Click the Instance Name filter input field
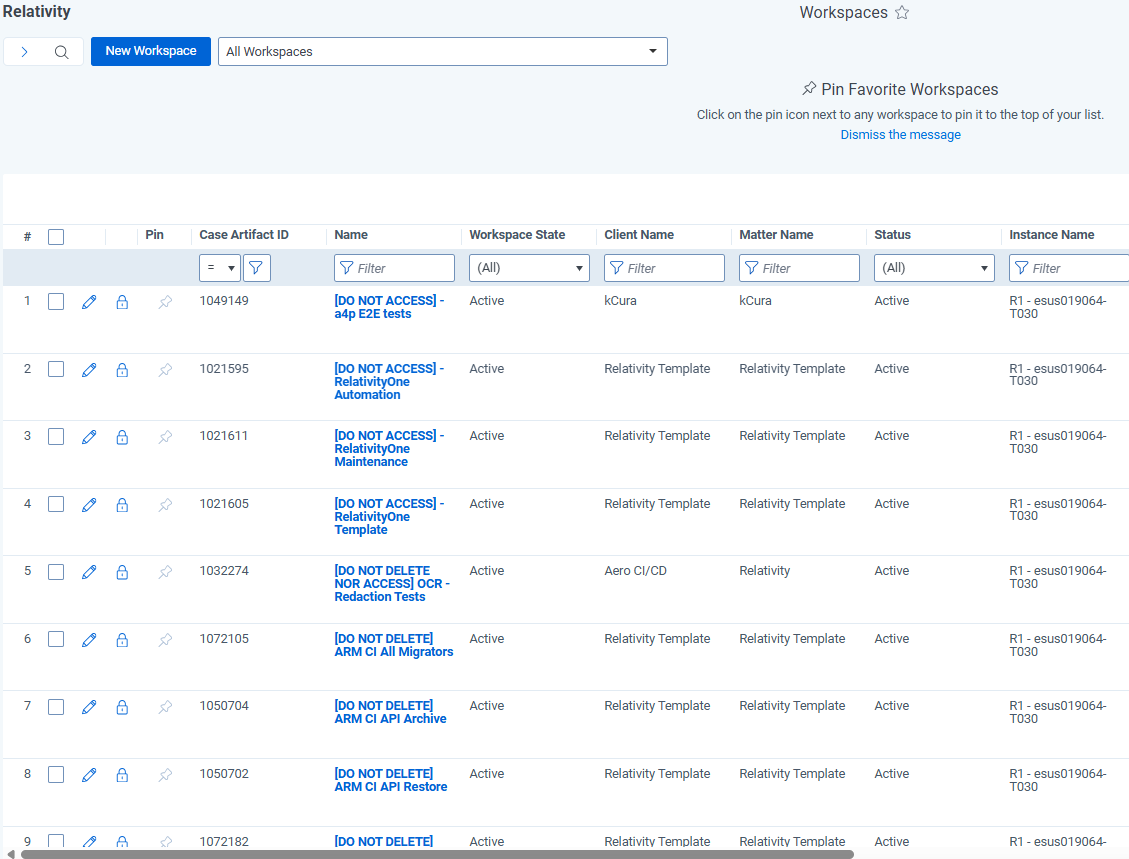1129x859 pixels. 1069,268
